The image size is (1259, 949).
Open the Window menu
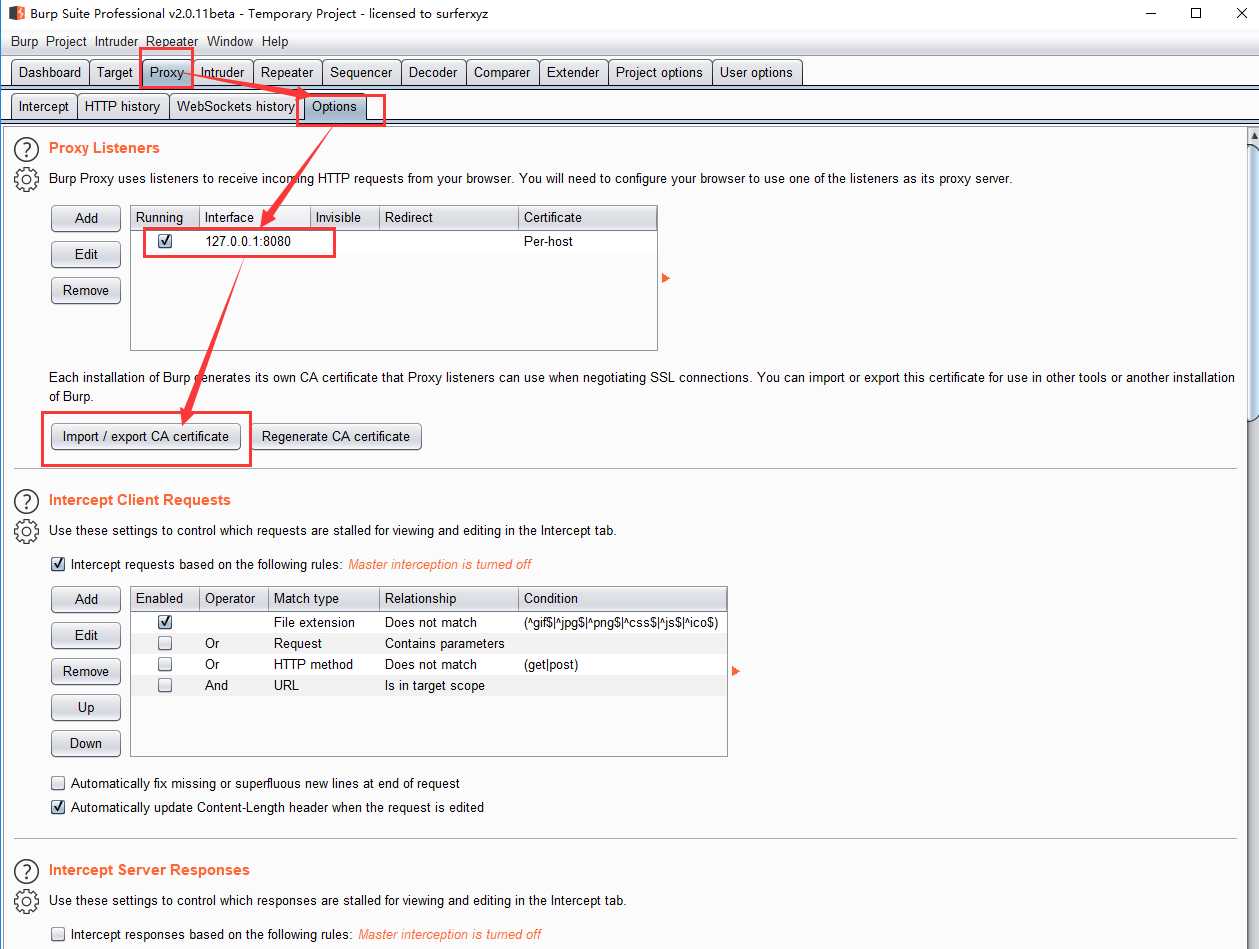point(230,41)
